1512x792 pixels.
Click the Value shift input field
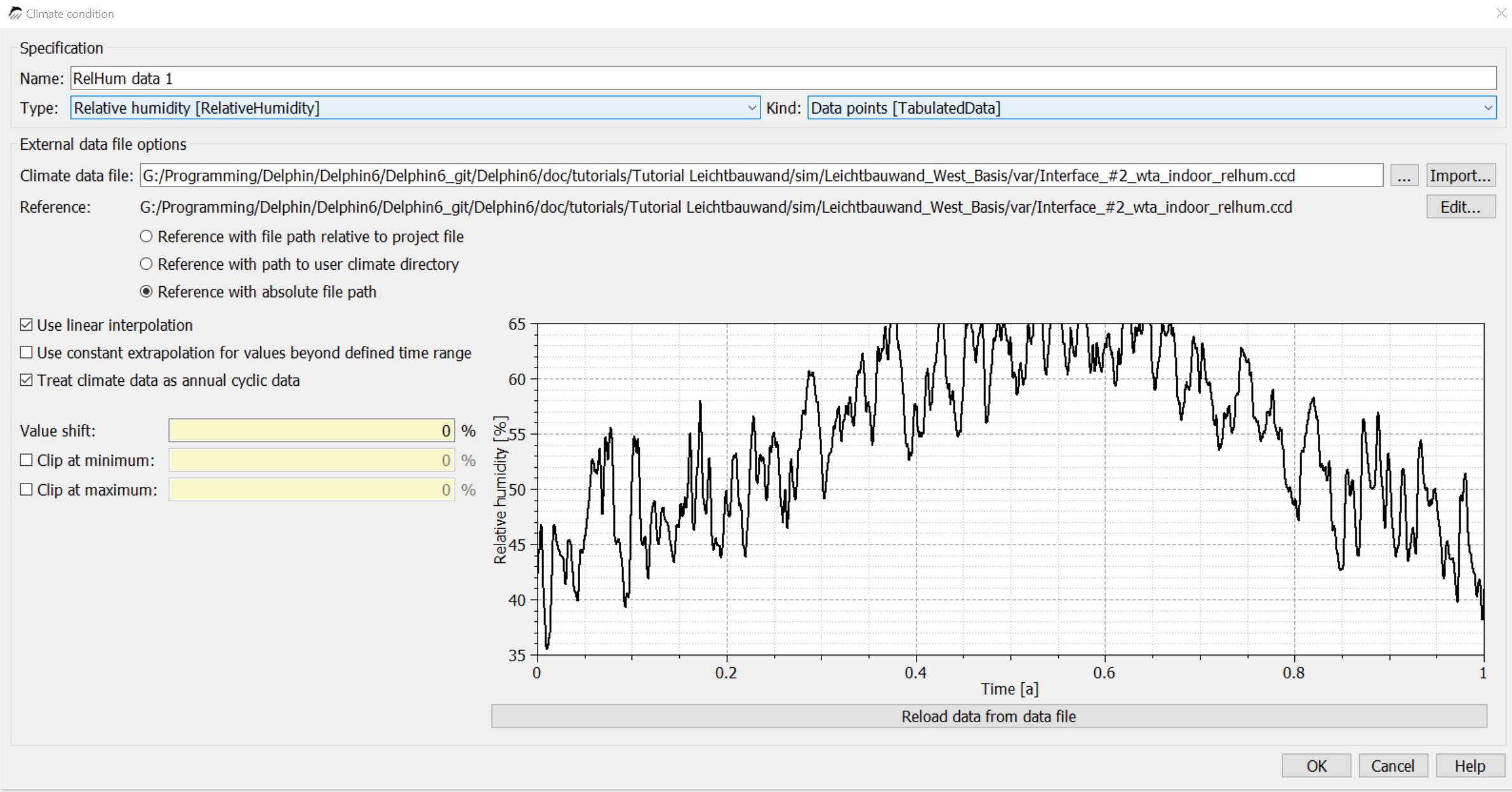coord(312,430)
